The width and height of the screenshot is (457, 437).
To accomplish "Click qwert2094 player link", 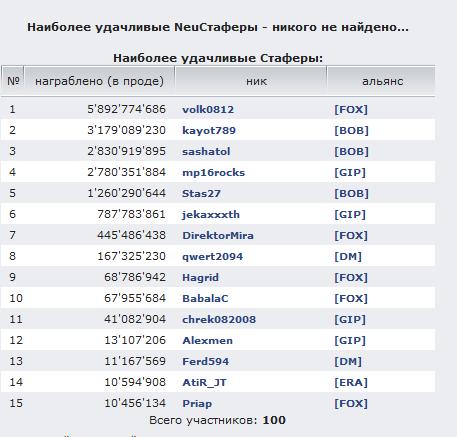I will tap(212, 256).
